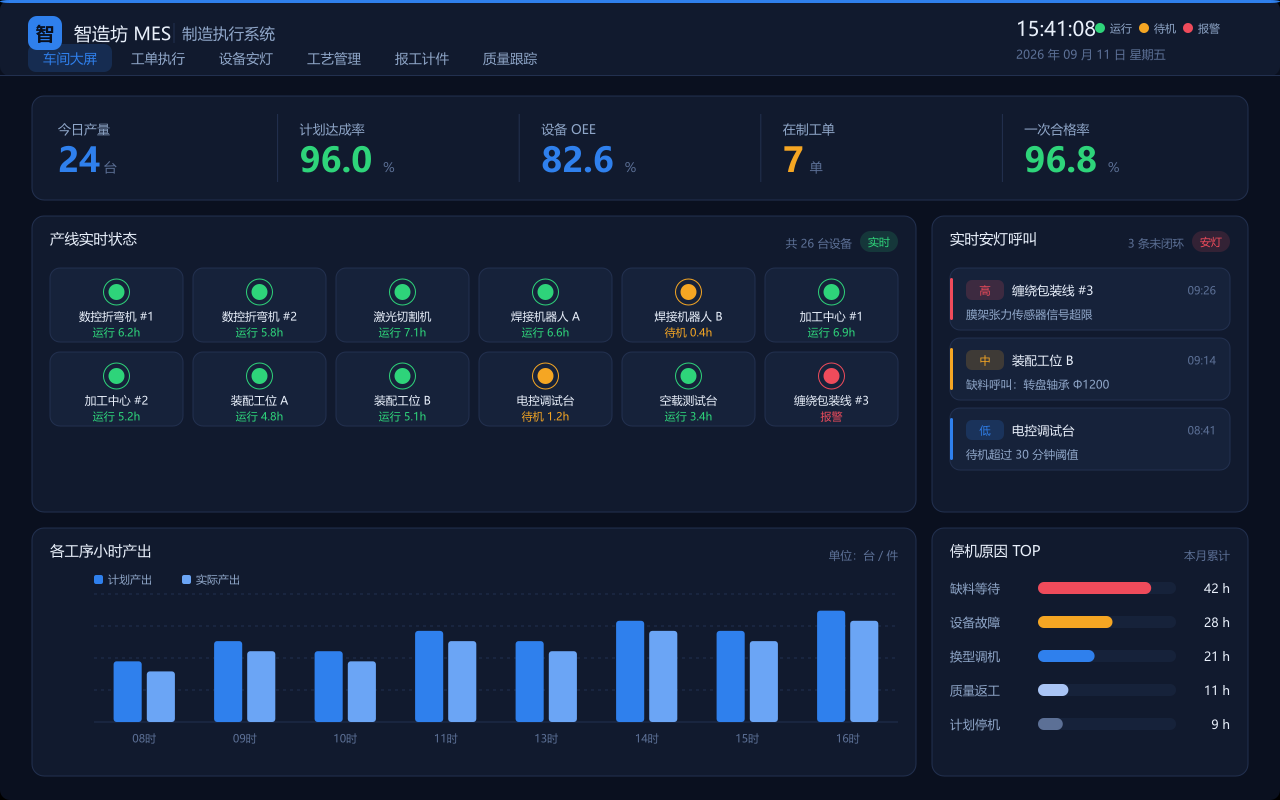Click the 装配工位 A green status icon

coord(259,376)
